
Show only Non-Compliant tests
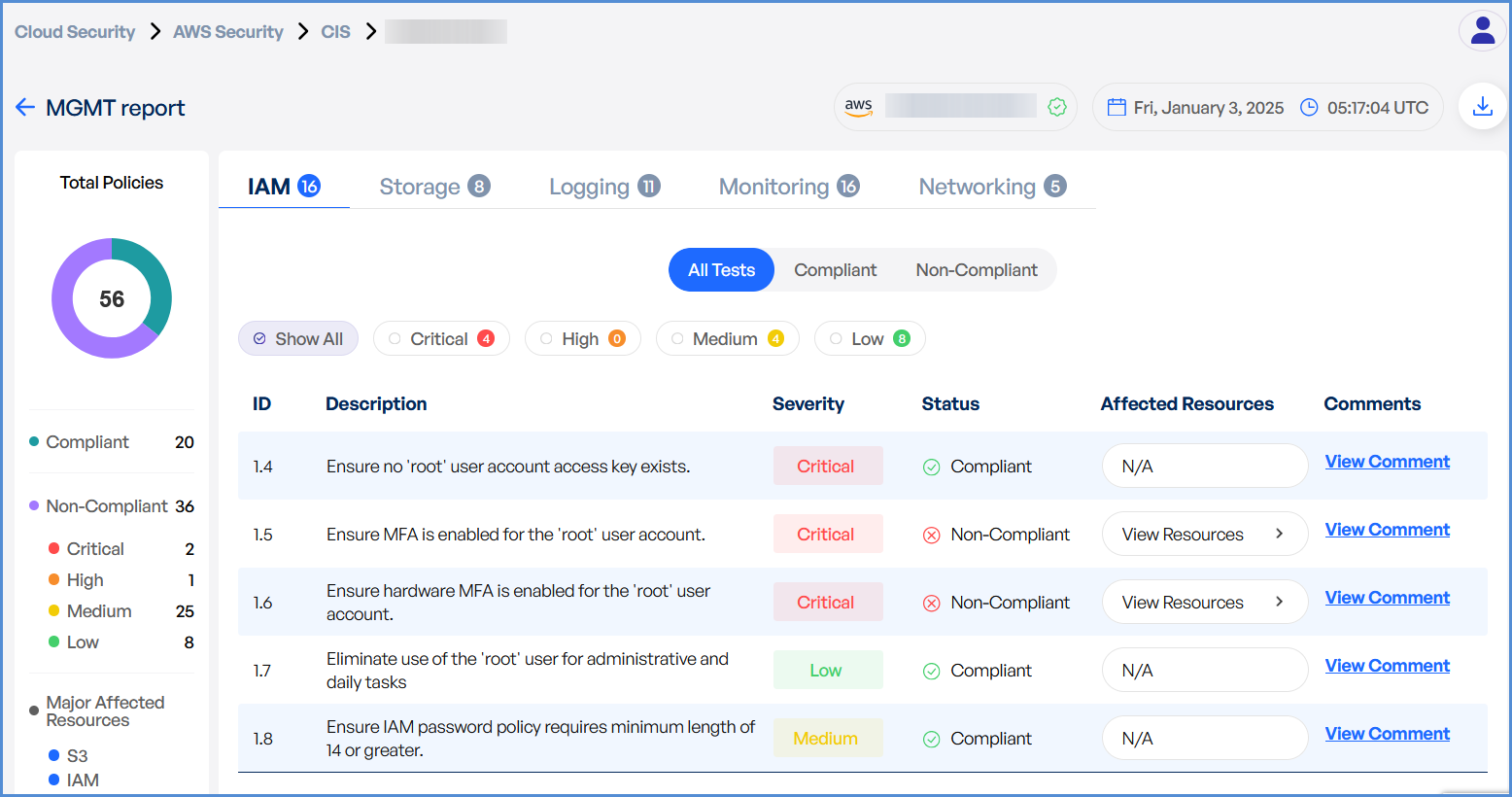(x=976, y=270)
